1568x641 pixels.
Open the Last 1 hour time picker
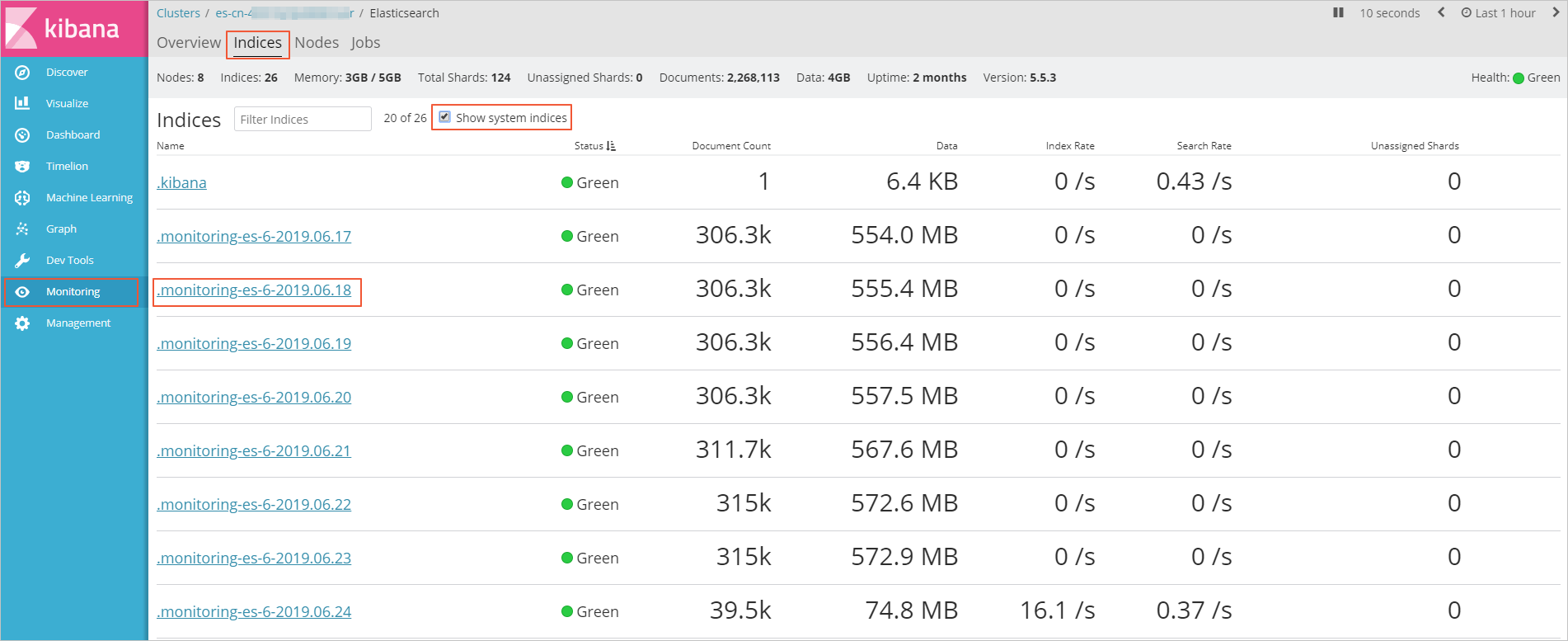1498,13
